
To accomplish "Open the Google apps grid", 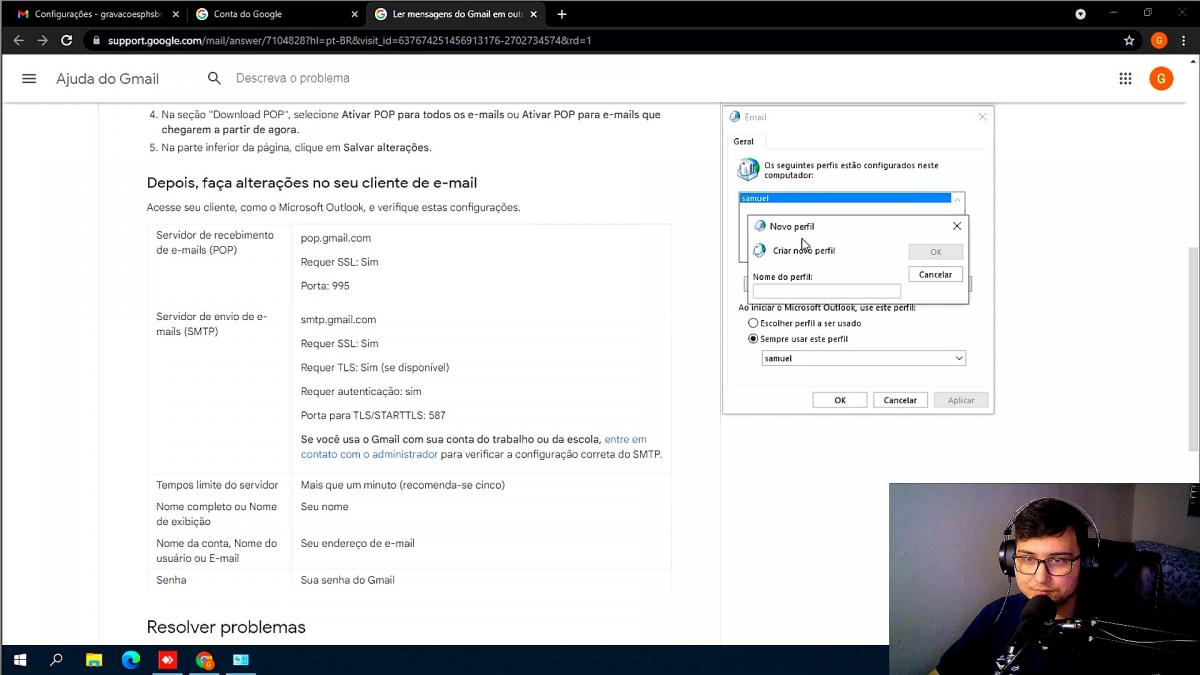I will (x=1125, y=79).
